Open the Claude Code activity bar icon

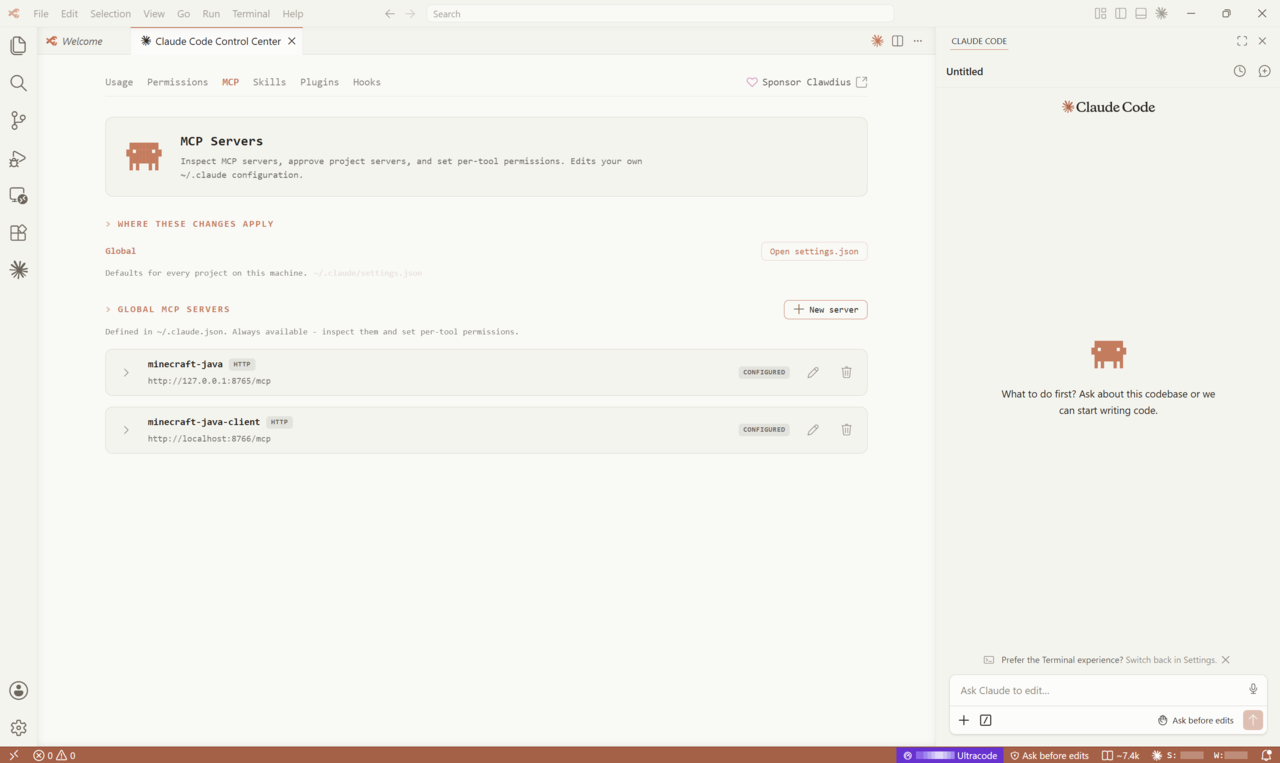pos(18,270)
